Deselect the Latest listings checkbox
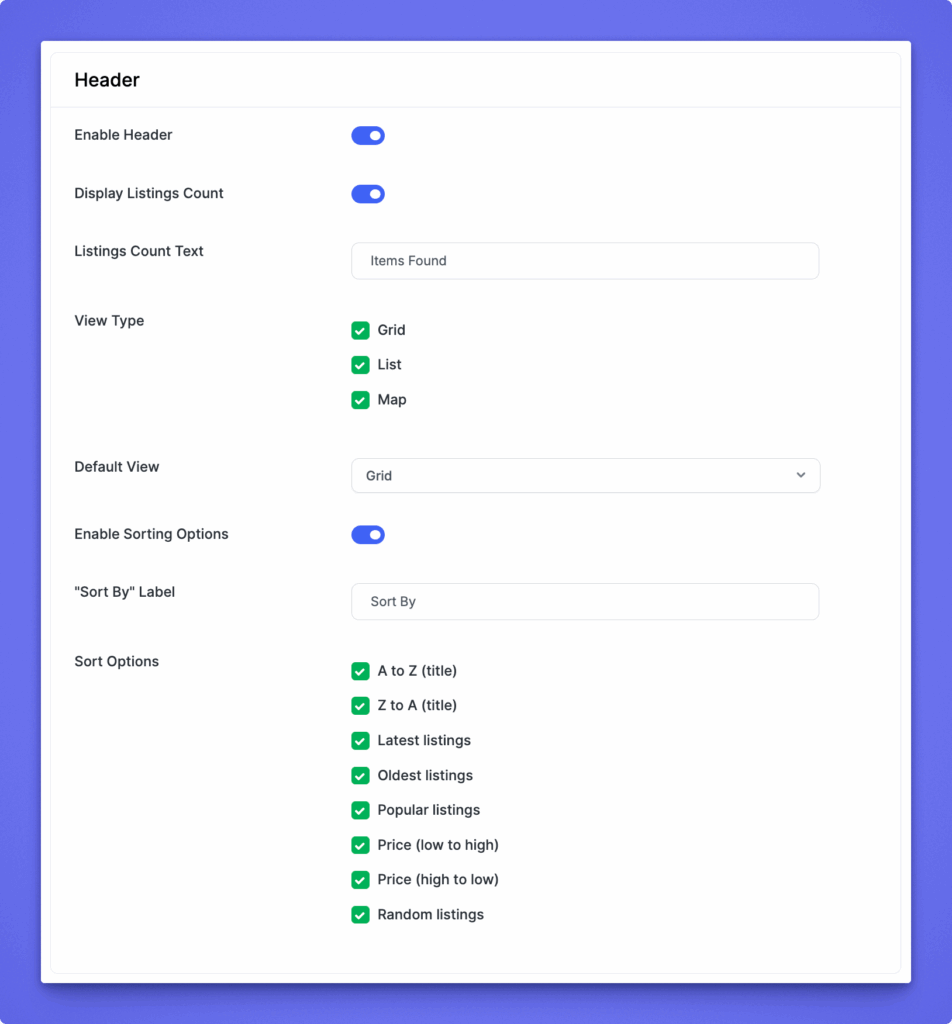Viewport: 952px width, 1024px height. click(361, 741)
